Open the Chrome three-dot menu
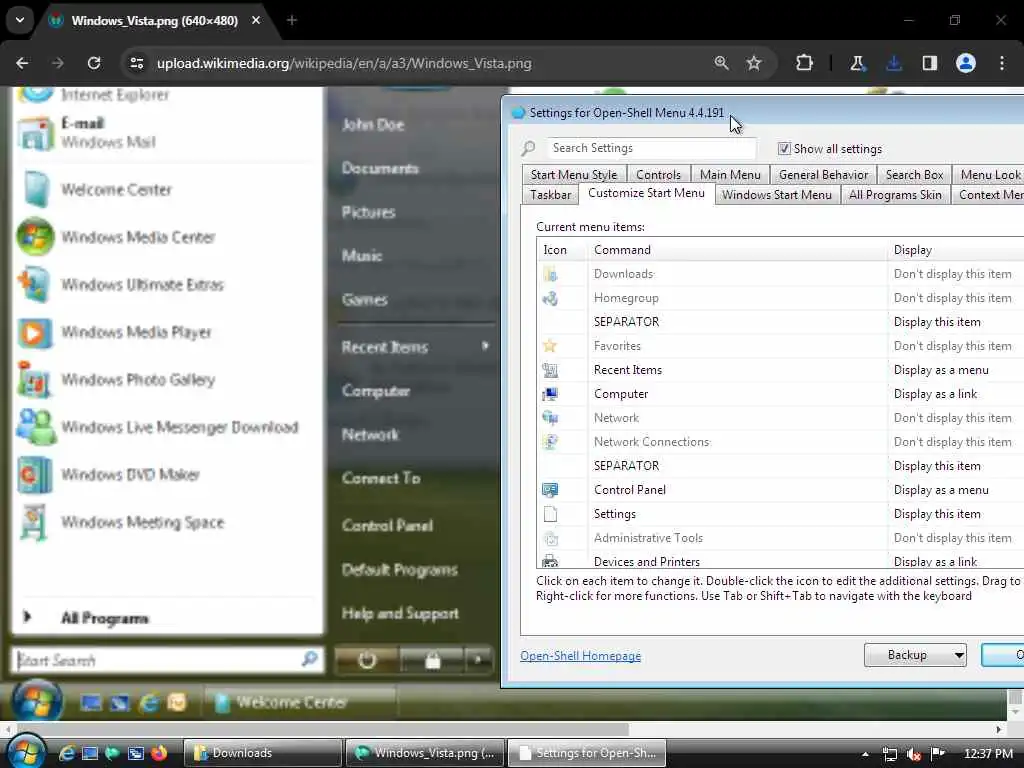Image resolution: width=1024 pixels, height=768 pixels. point(1002,63)
